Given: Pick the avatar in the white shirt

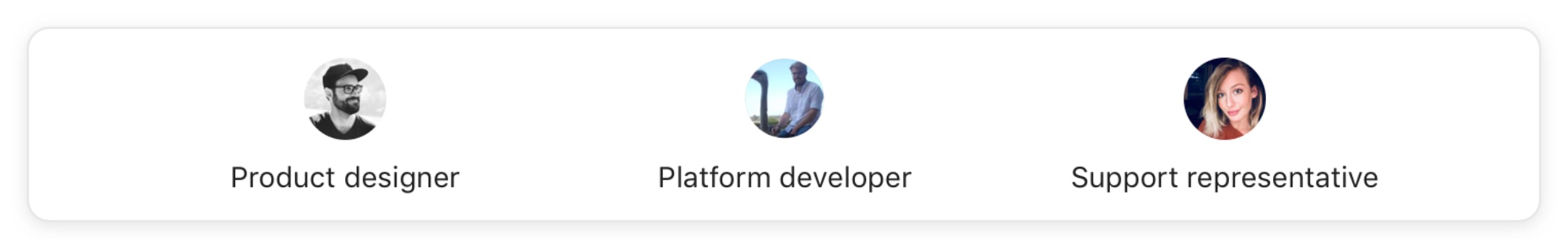Looking at the screenshot, I should click(784, 98).
